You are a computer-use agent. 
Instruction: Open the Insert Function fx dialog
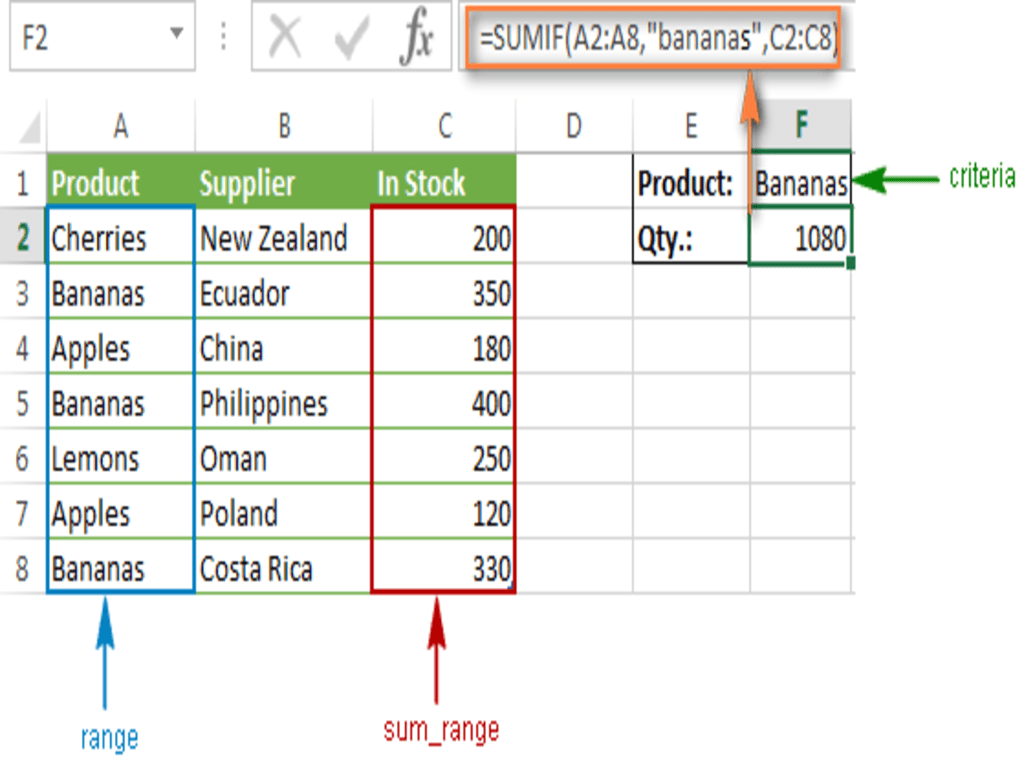tap(416, 40)
